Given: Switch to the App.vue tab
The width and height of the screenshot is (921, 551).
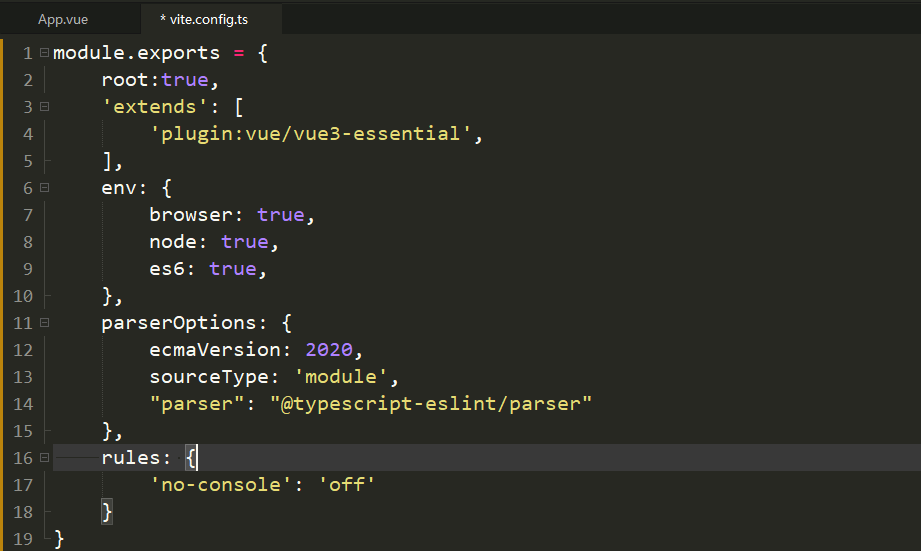Looking at the screenshot, I should click(62, 19).
